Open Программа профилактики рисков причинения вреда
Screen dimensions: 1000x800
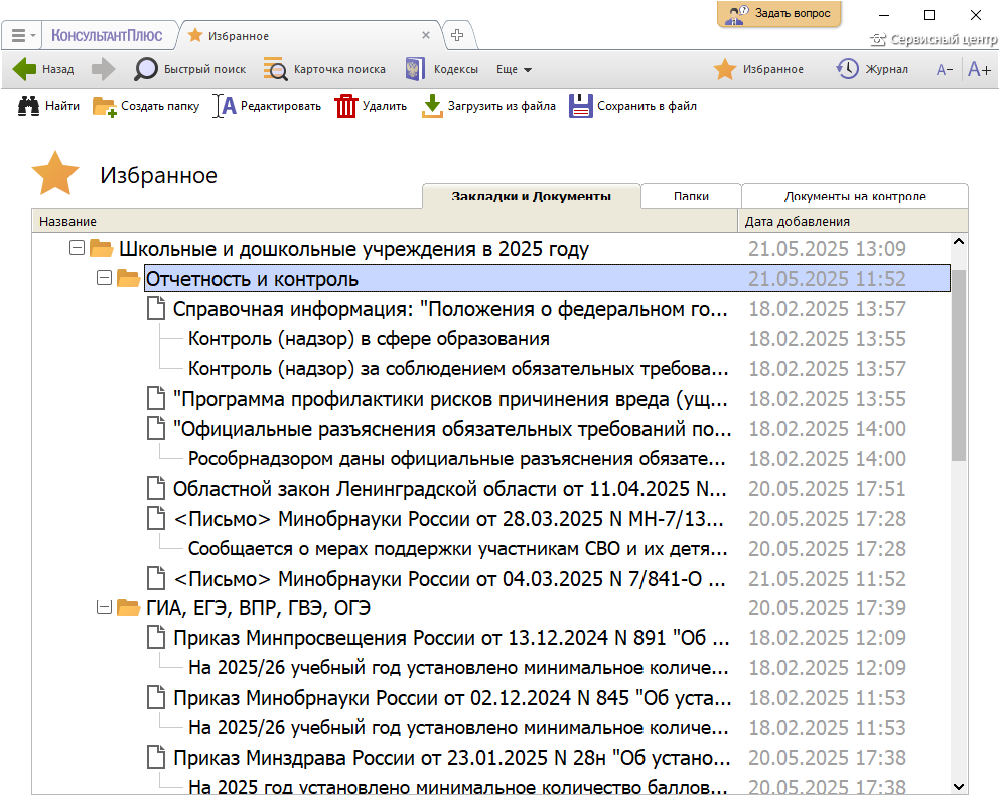450,399
